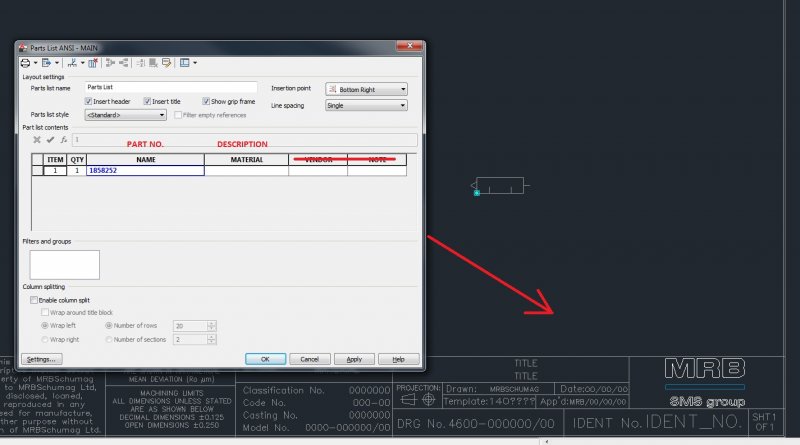Click the formula bar input field

tap(245, 139)
